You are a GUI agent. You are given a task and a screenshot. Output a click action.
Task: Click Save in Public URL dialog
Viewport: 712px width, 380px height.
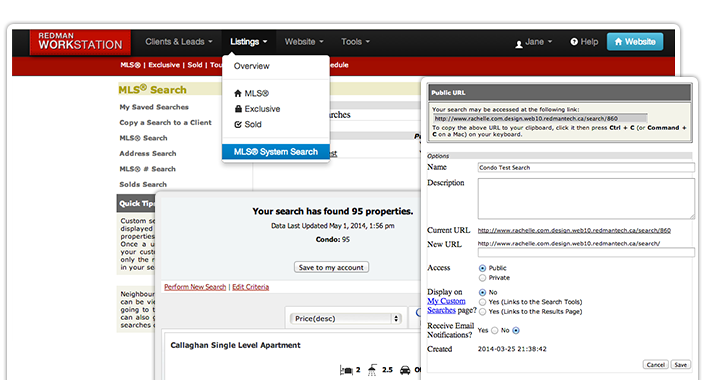pos(680,365)
